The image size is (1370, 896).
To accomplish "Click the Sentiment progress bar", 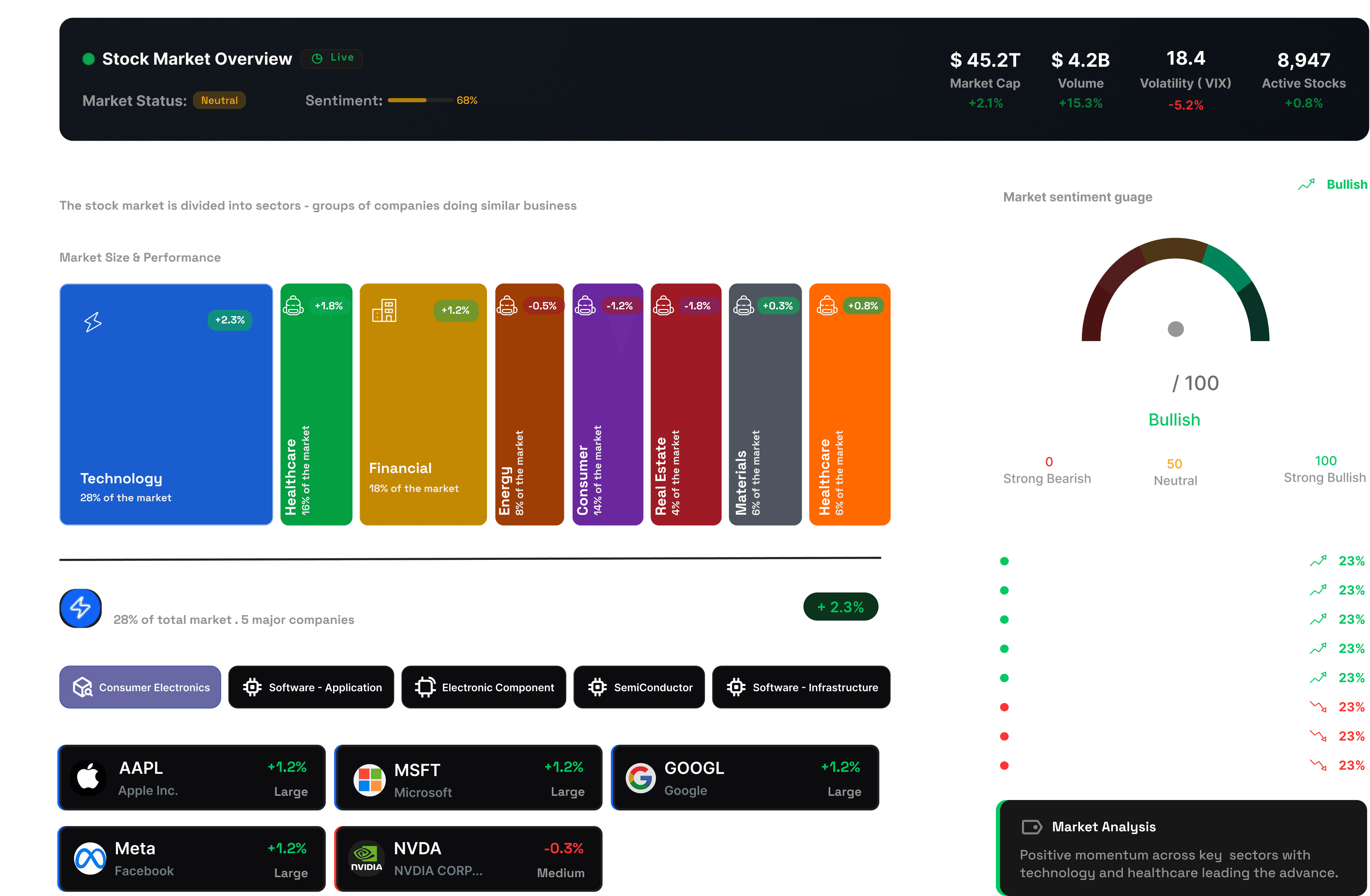I will (x=420, y=100).
